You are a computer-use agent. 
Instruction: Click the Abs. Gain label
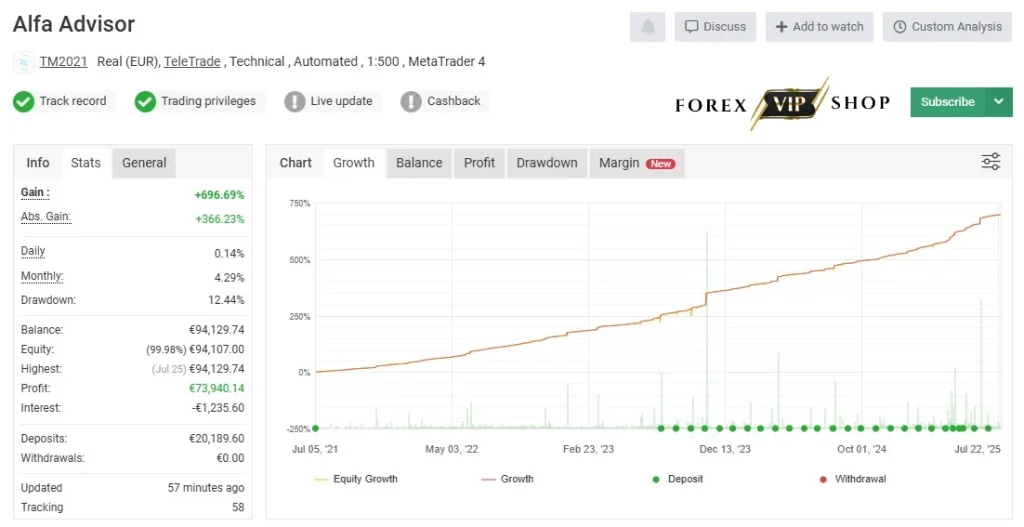pyautogui.click(x=46, y=217)
